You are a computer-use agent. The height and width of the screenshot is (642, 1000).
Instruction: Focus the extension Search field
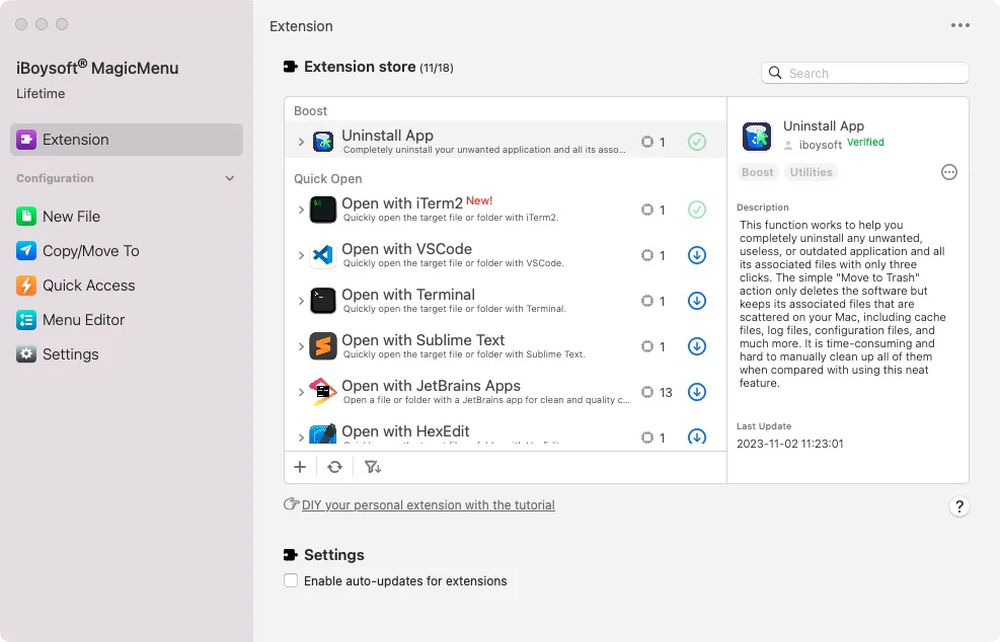[865, 73]
